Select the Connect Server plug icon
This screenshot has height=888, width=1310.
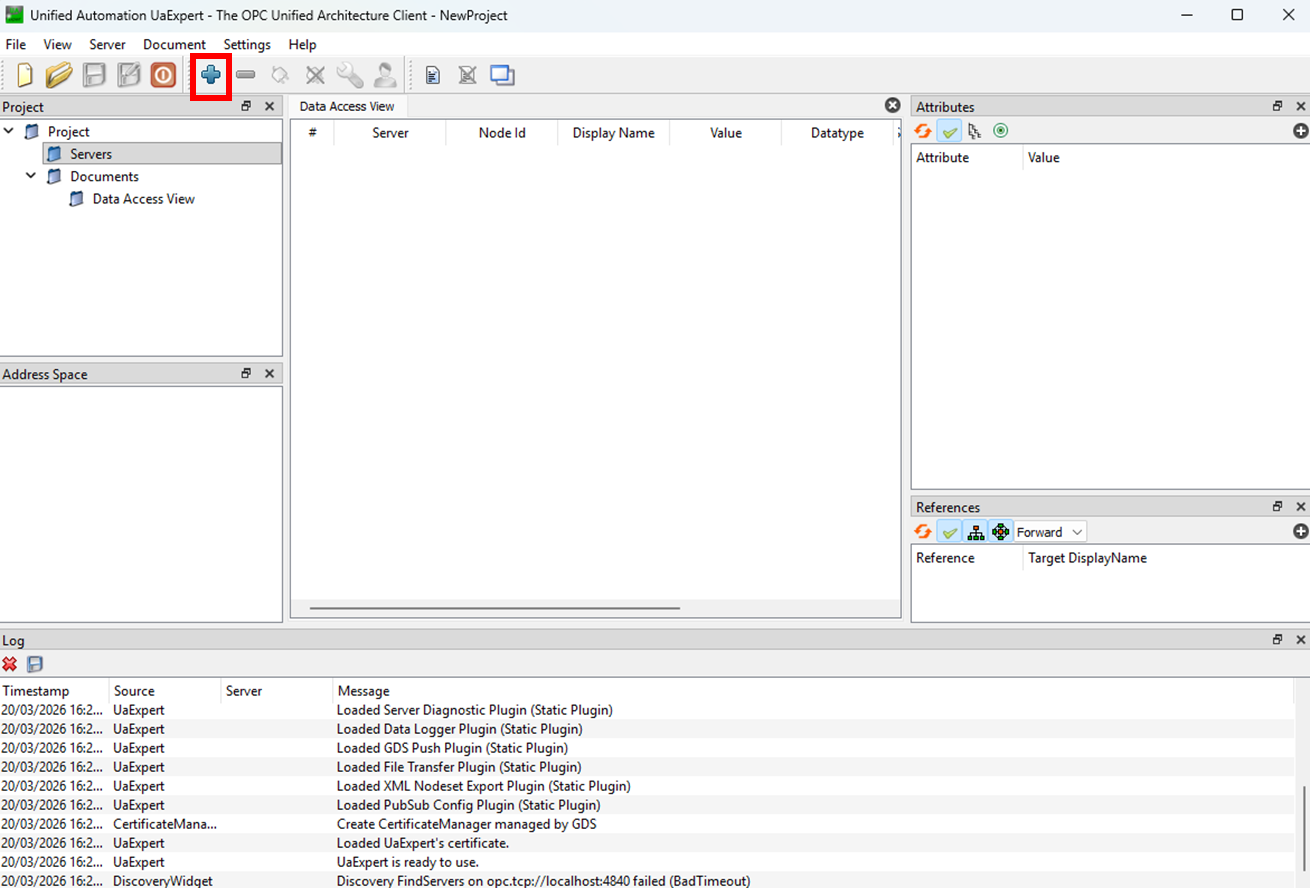280,74
